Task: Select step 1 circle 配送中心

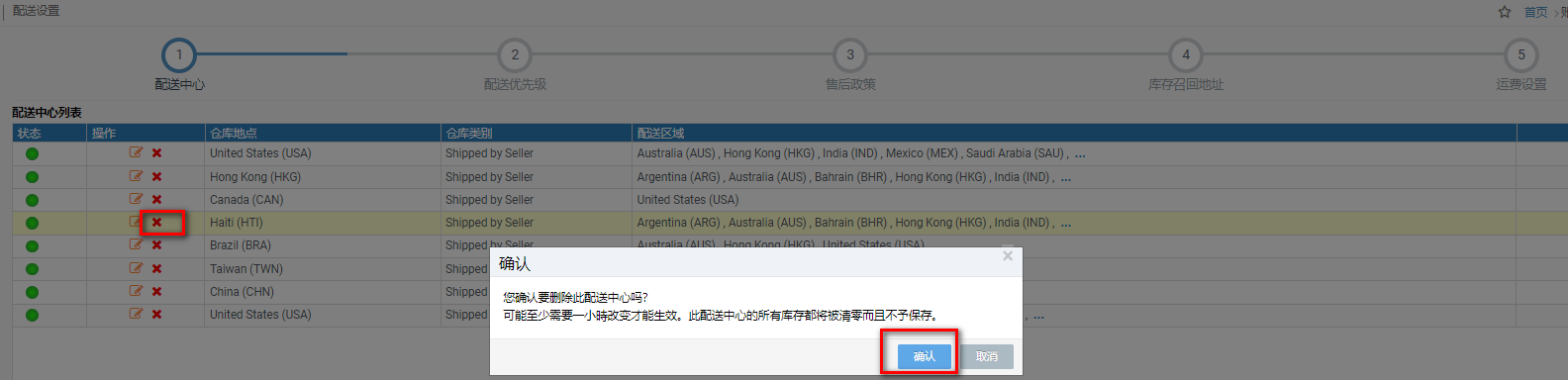Action: tap(179, 54)
